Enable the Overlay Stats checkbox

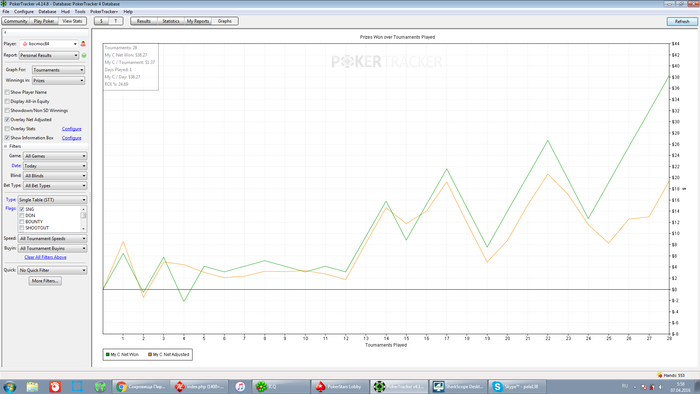click(x=7, y=129)
